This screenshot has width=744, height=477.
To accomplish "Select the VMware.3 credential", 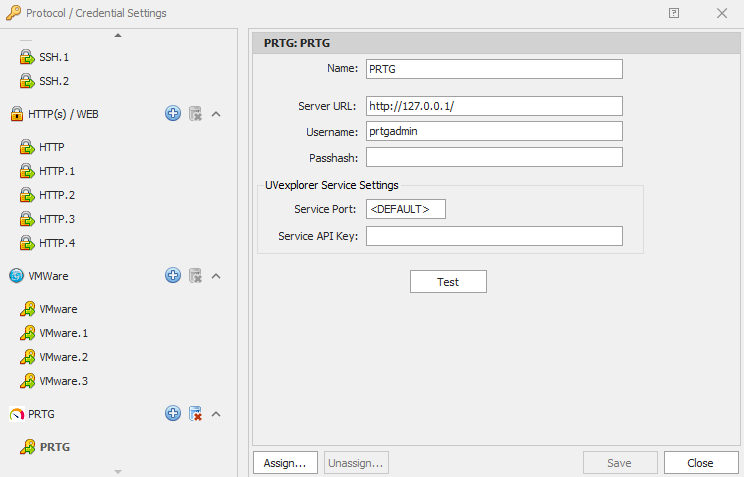I will click(64, 381).
